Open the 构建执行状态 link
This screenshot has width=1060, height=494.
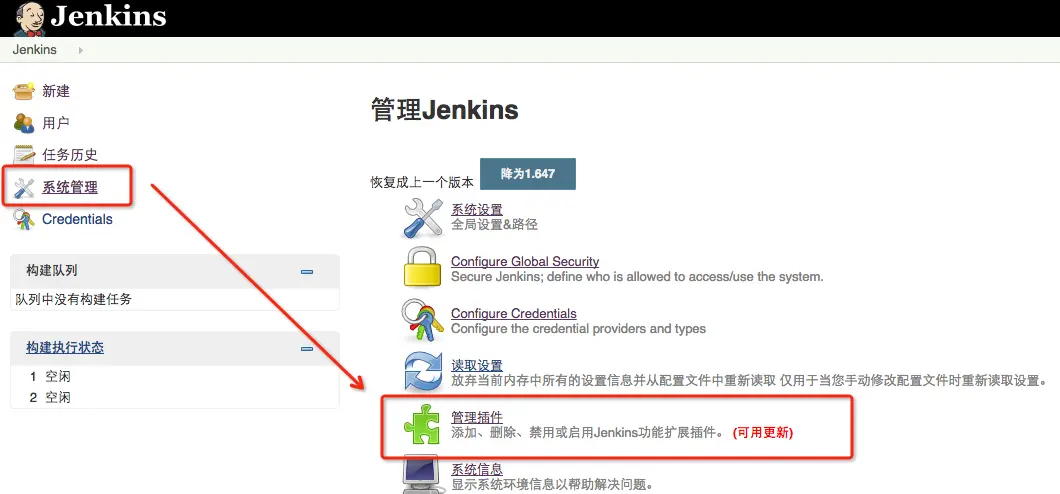click(65, 348)
